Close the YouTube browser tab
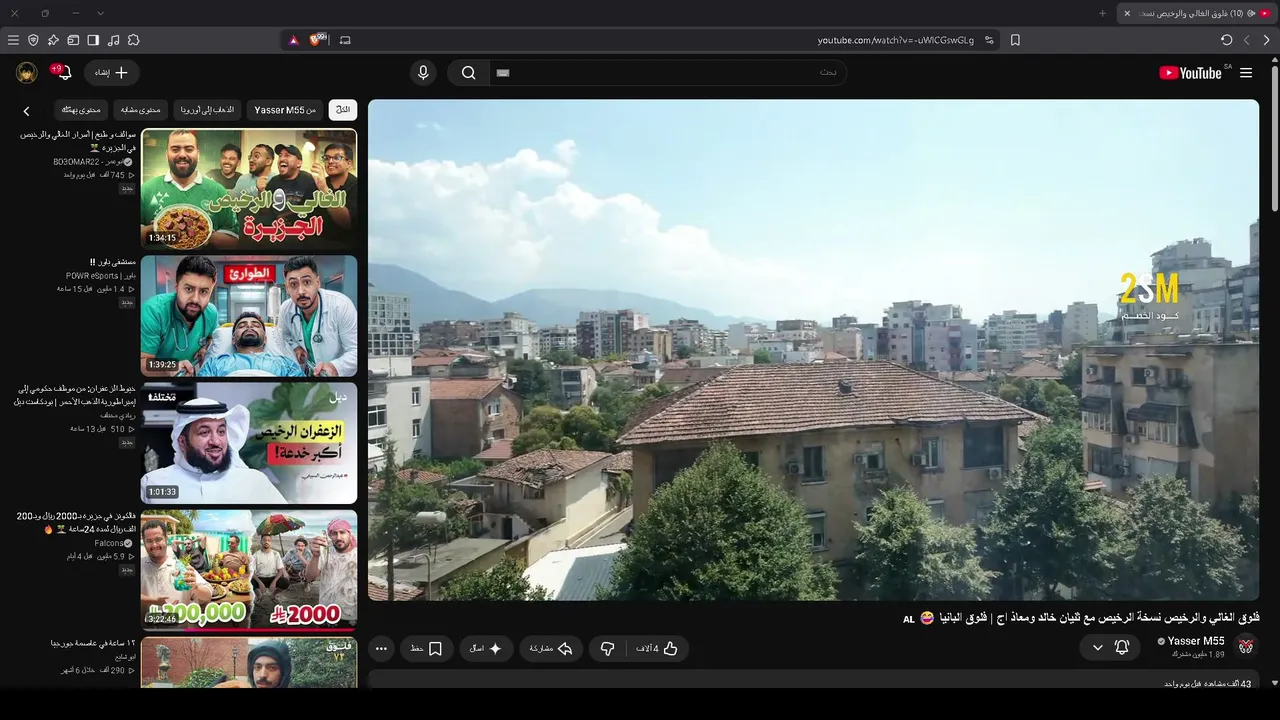This screenshot has height=720, width=1280. pyautogui.click(x=1127, y=13)
